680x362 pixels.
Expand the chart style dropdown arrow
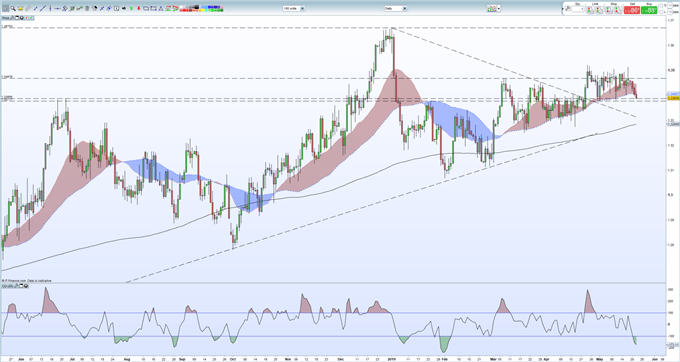[499, 8]
